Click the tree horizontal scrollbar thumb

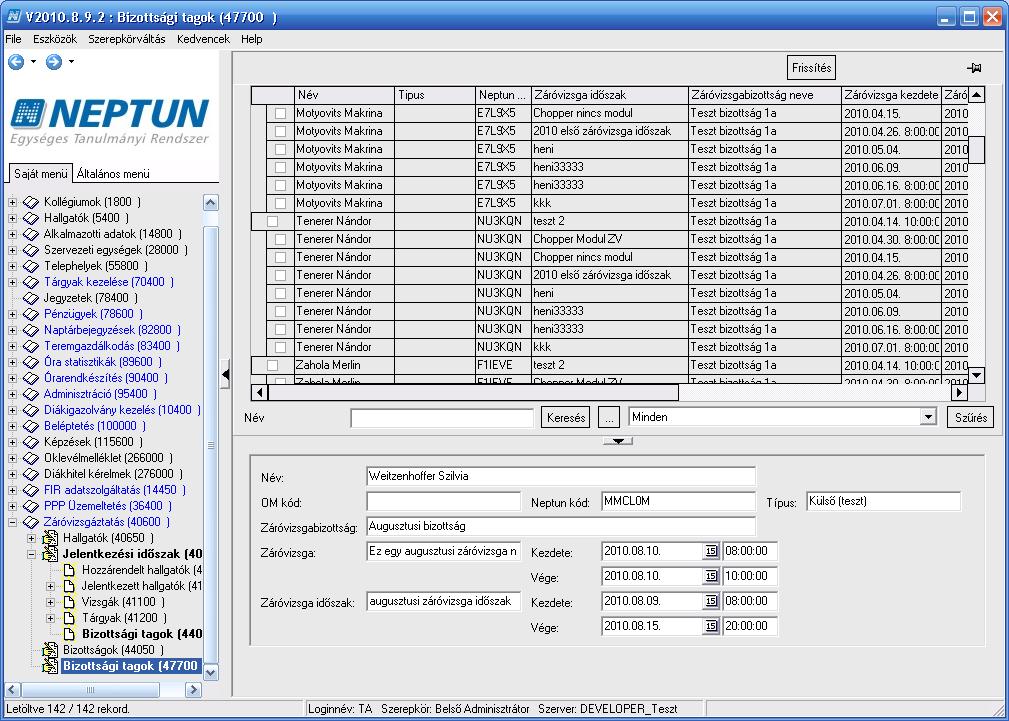point(91,689)
